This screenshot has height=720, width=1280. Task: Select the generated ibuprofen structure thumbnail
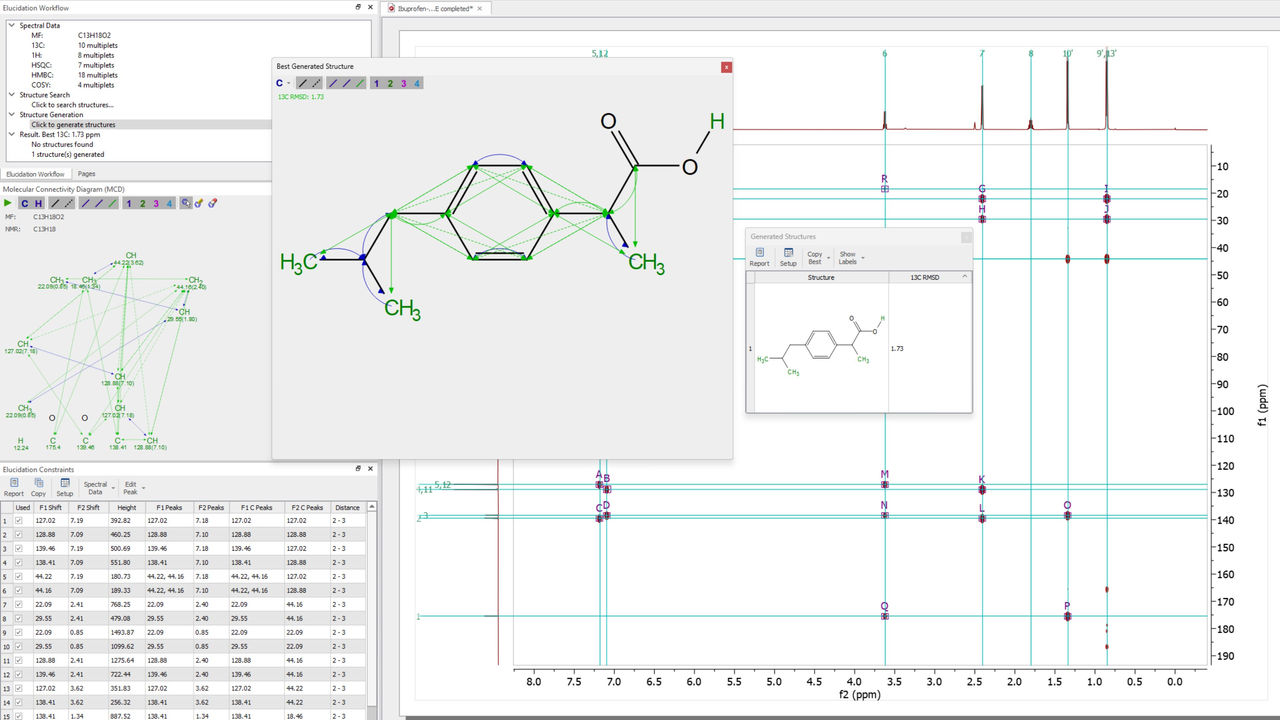pos(821,347)
